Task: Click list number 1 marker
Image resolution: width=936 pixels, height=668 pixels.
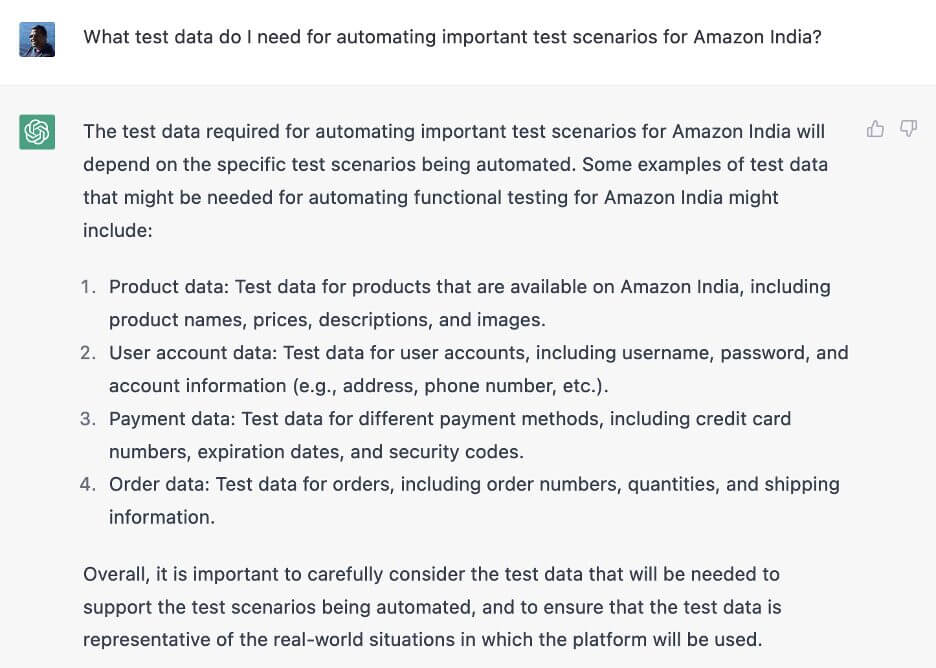Action: click(x=88, y=287)
